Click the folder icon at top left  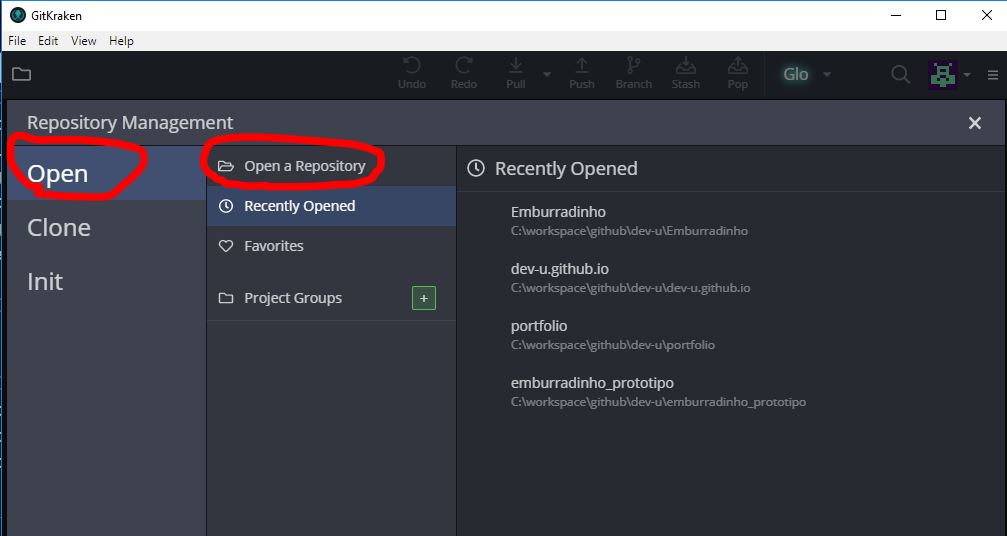pos(21,74)
